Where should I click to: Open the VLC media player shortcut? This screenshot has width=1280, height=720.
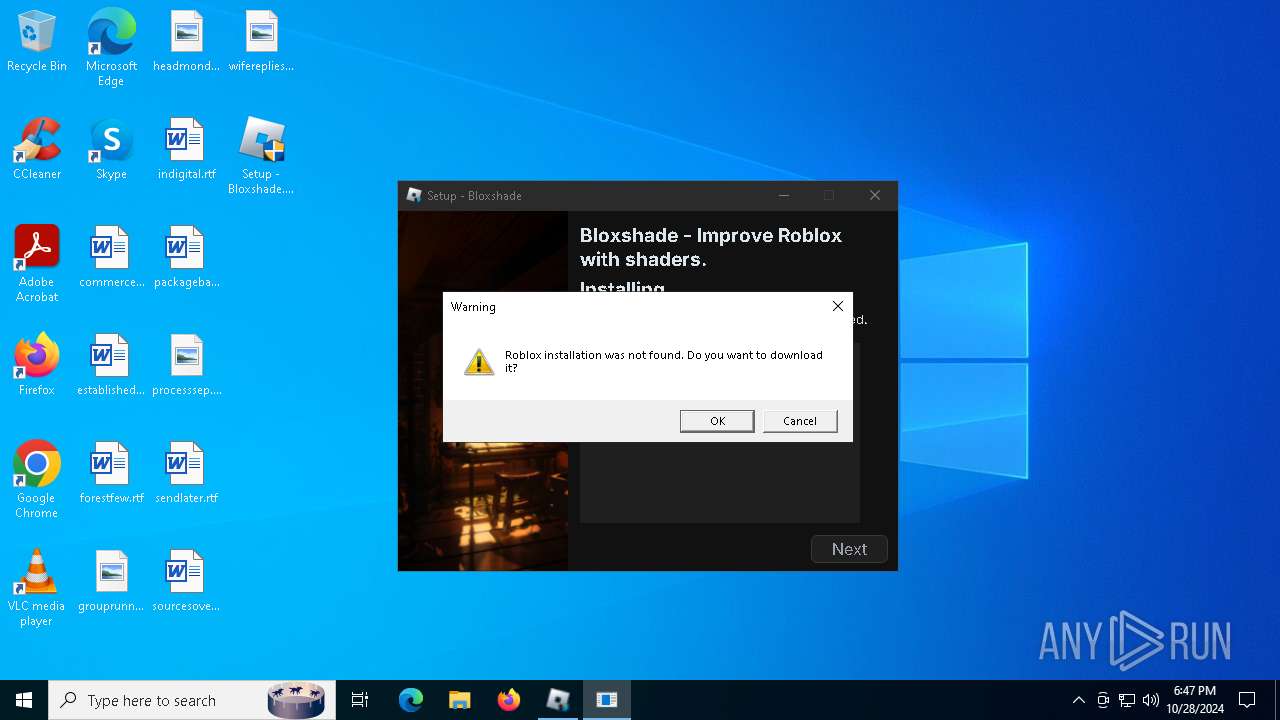coord(37,588)
